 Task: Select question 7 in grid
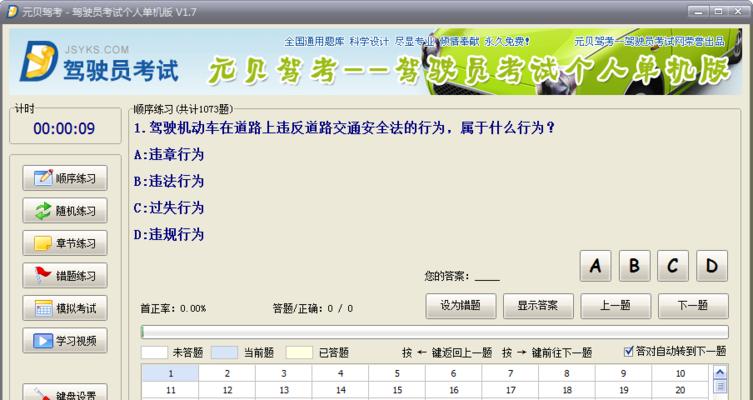coord(510,373)
